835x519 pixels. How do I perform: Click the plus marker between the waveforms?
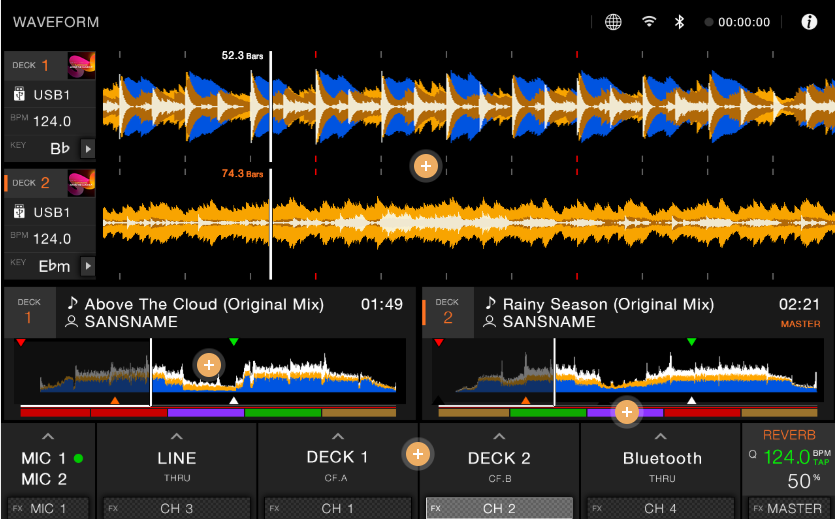click(x=426, y=166)
